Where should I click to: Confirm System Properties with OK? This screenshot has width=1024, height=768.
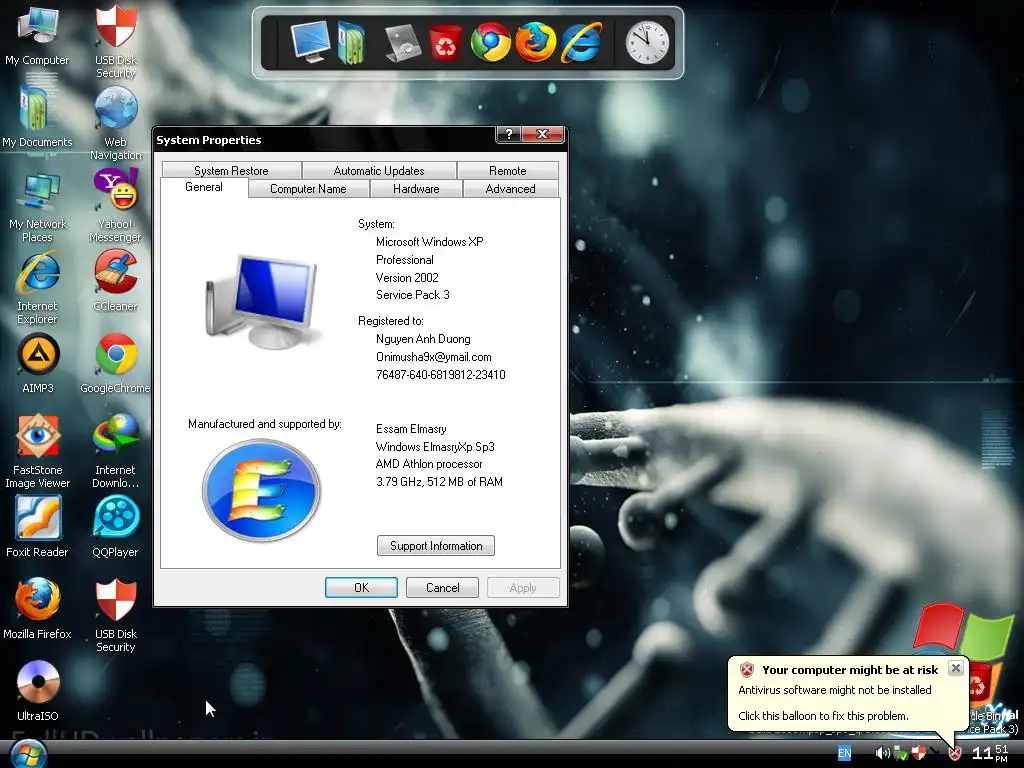tap(361, 588)
